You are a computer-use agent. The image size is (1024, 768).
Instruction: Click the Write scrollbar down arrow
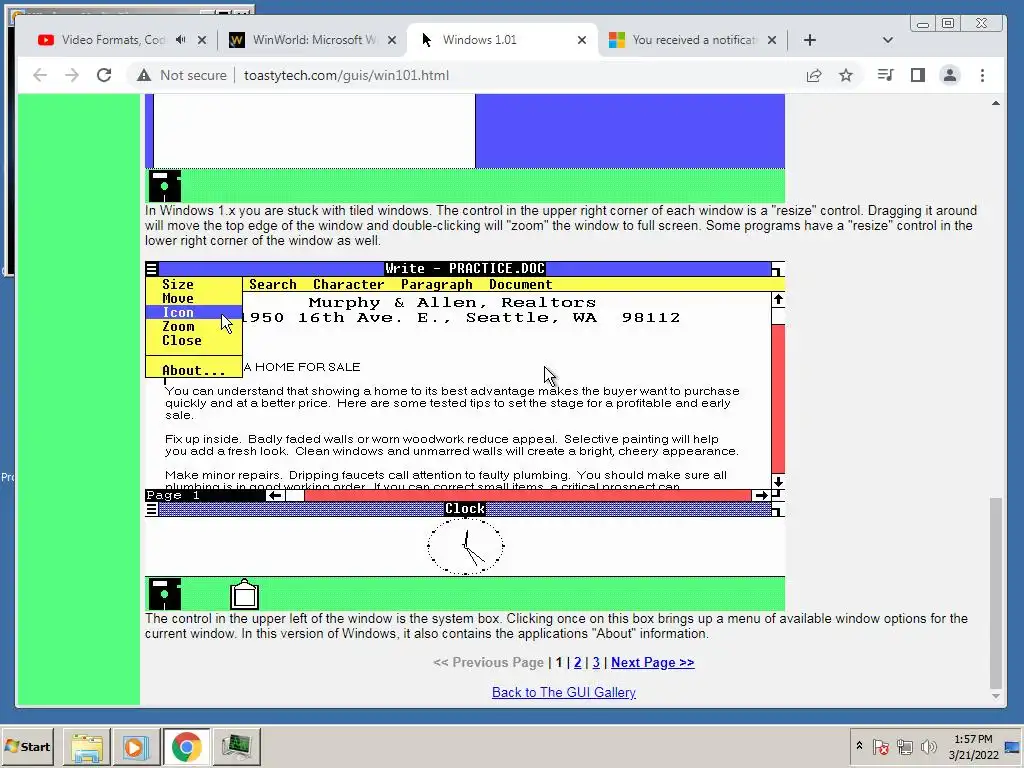(x=778, y=481)
